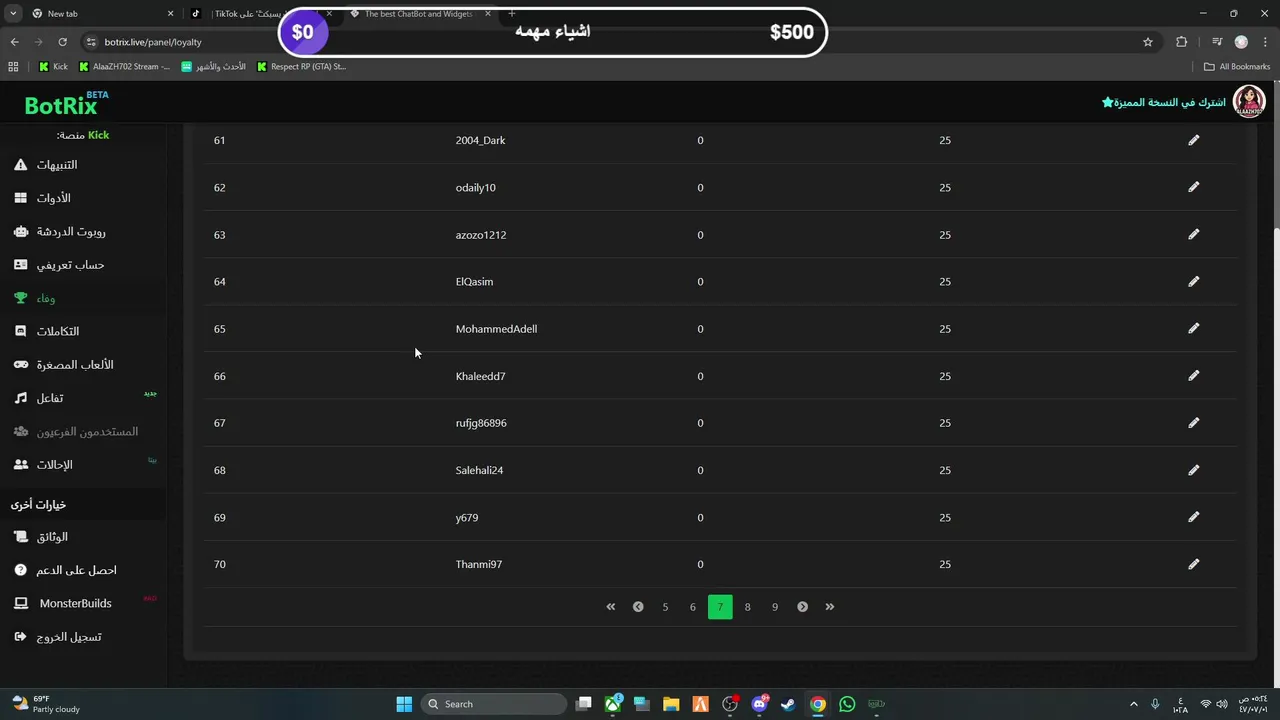Open Chrome from taskbar
1280x720 pixels.
pos(817,704)
